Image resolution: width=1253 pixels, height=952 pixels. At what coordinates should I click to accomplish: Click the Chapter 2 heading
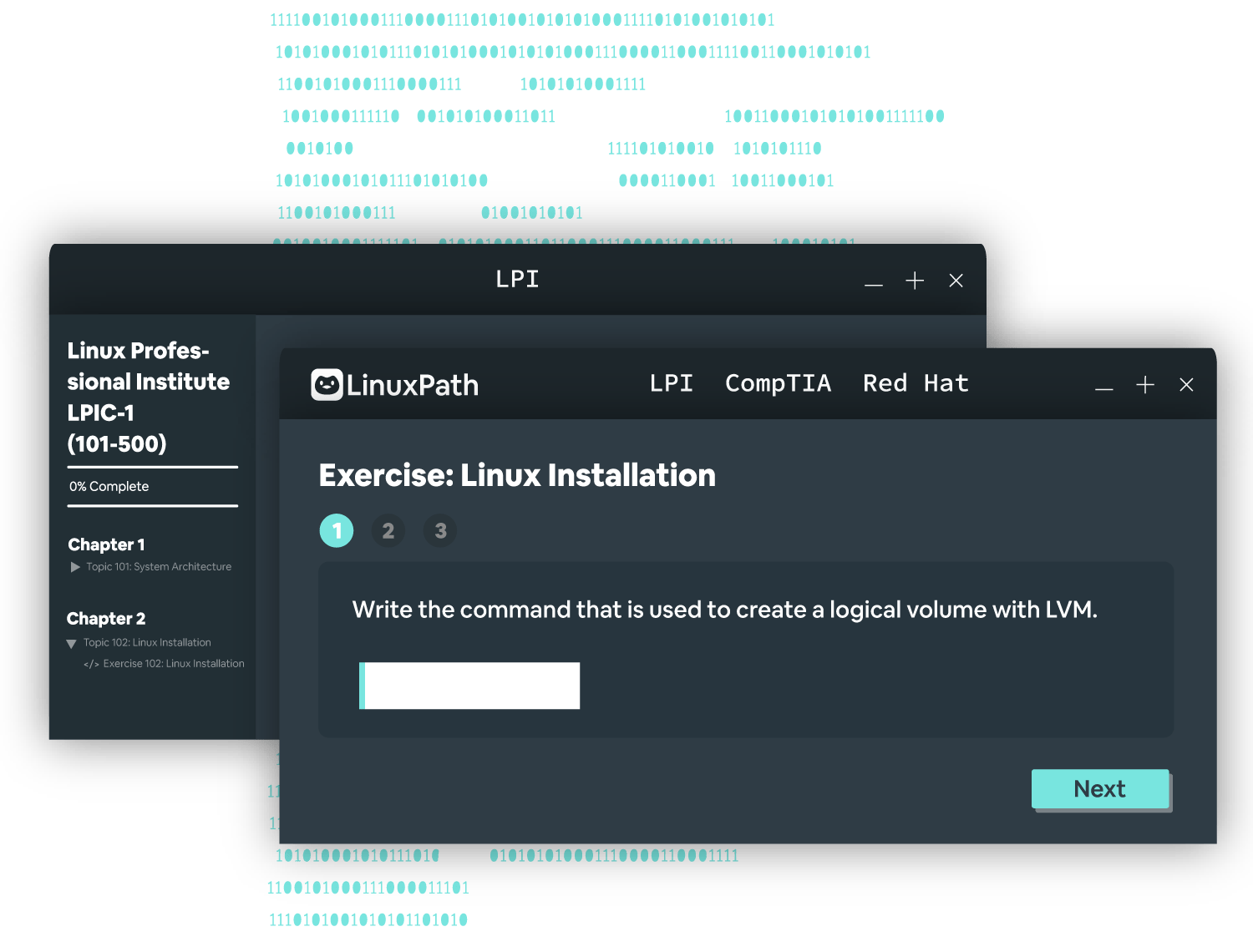click(x=106, y=619)
